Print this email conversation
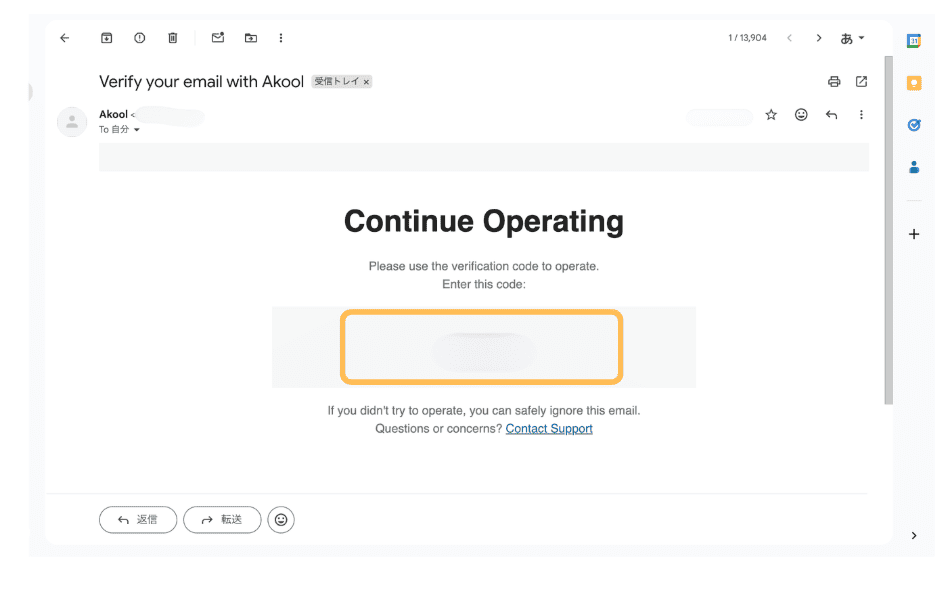The width and height of the screenshot is (948, 592). click(x=834, y=82)
